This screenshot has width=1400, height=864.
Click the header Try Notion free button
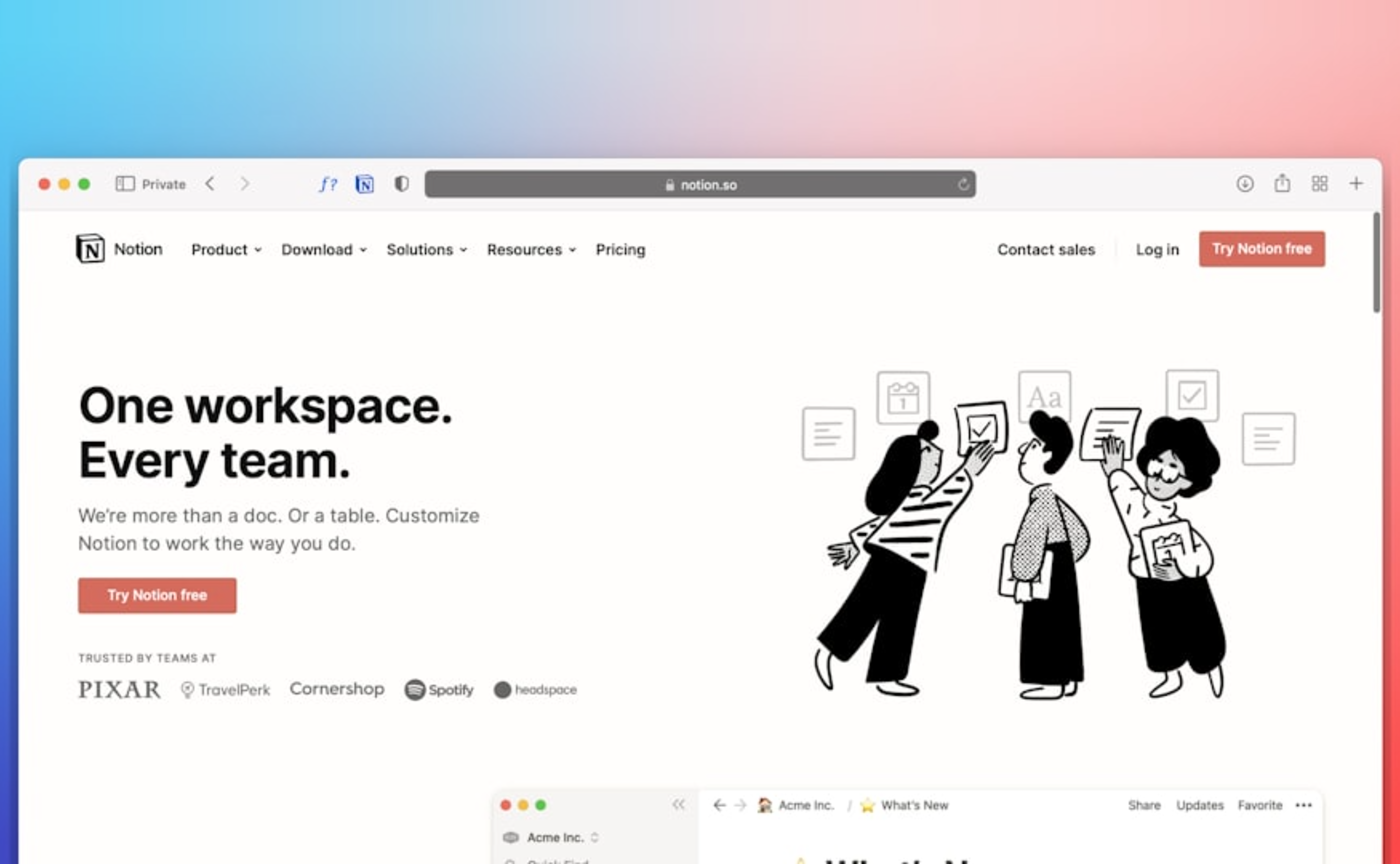pyautogui.click(x=1262, y=249)
